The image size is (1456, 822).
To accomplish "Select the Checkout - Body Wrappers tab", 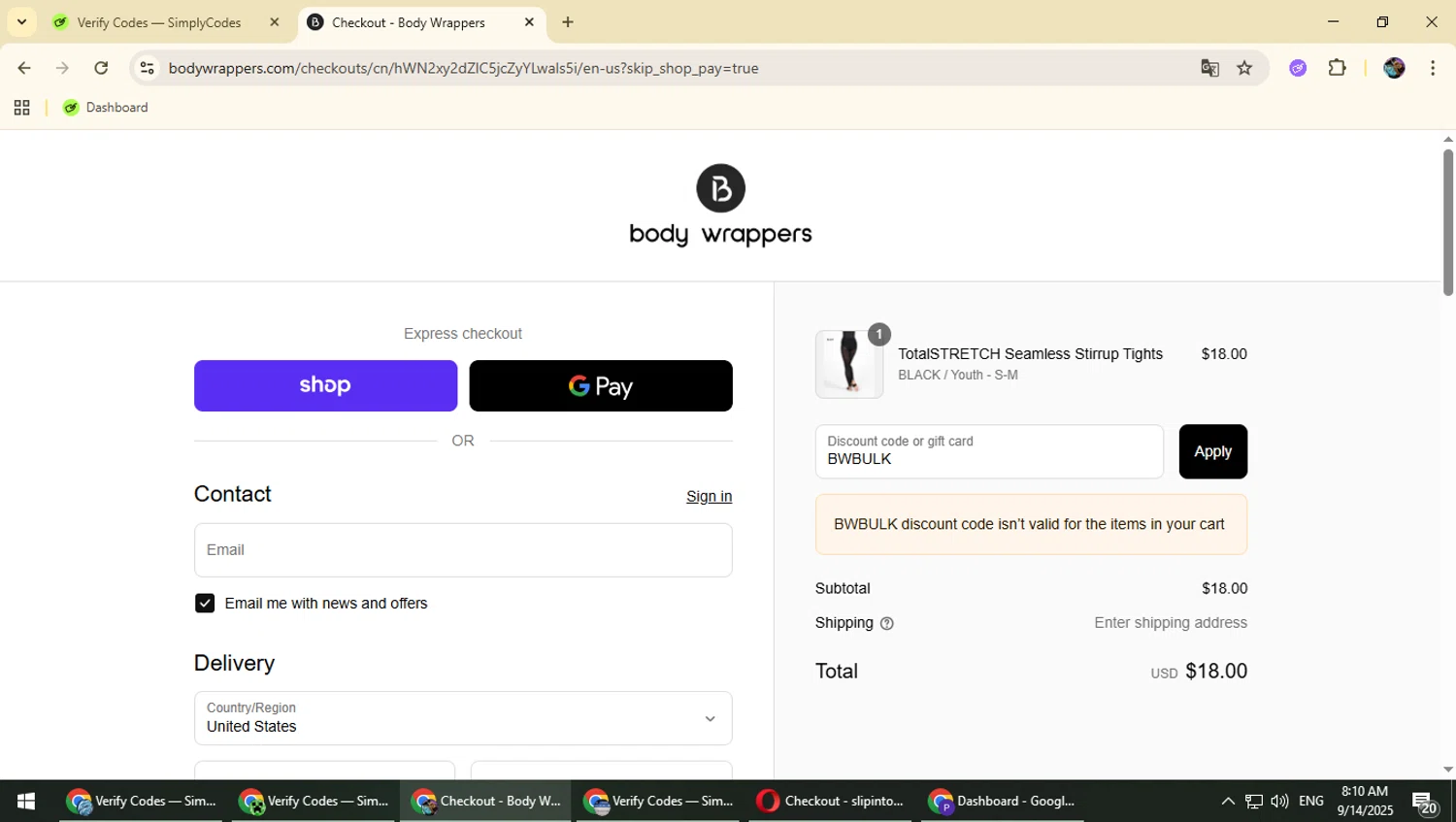I will point(408,22).
